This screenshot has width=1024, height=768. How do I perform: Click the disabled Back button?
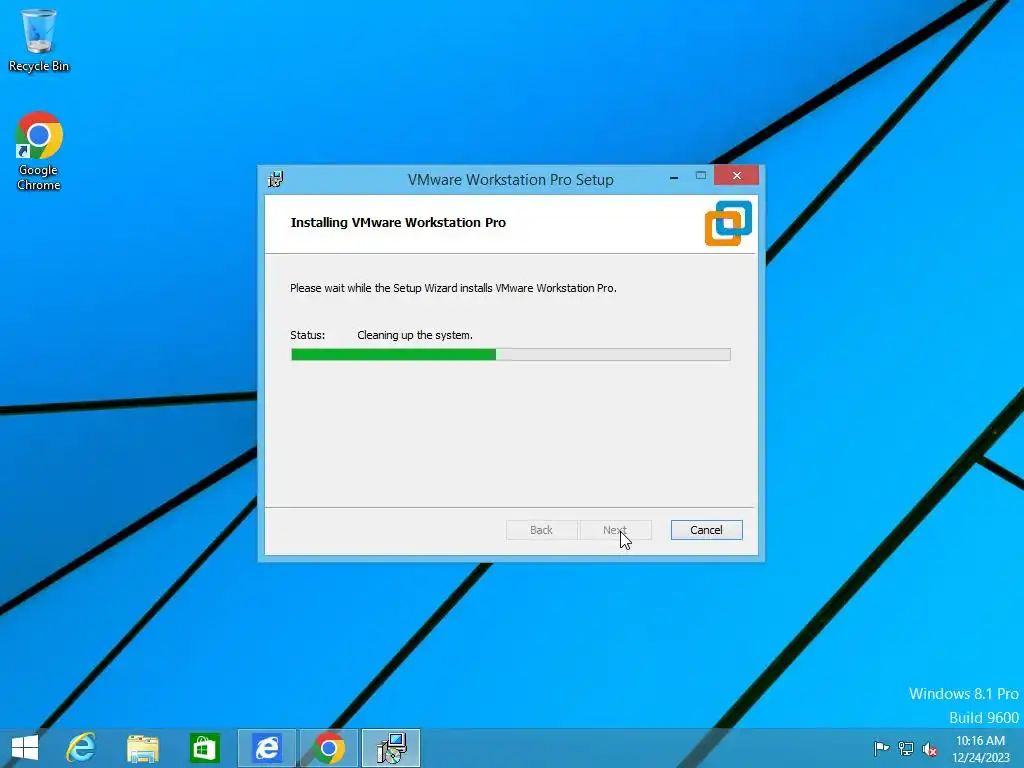[x=541, y=530]
